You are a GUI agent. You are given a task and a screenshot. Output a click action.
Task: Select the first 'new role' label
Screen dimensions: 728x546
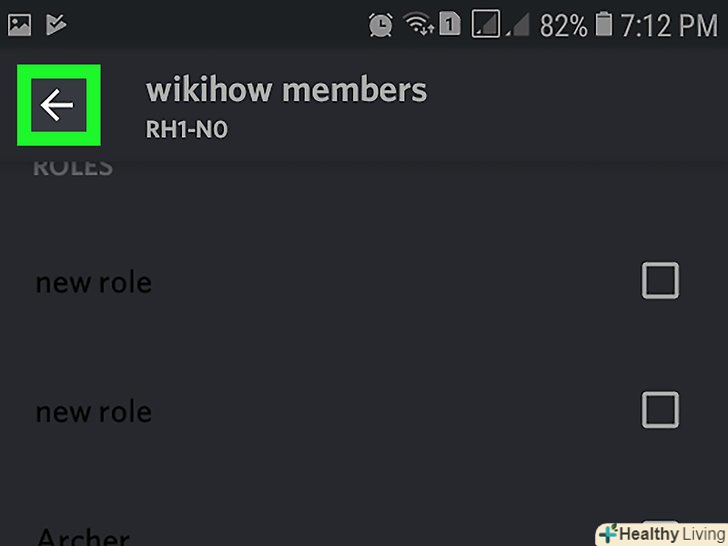point(94,283)
